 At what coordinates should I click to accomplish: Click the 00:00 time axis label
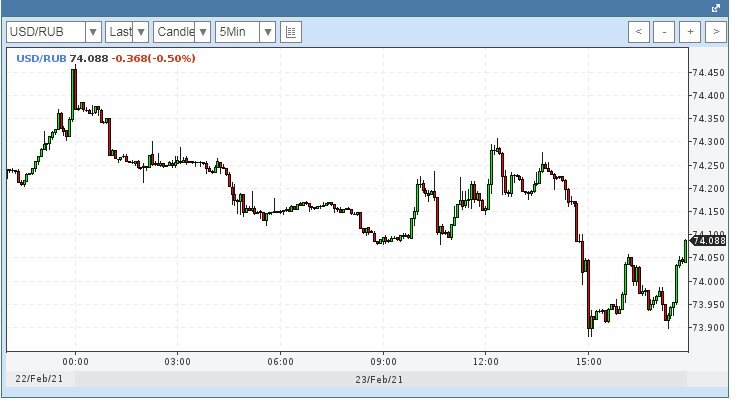pos(76,362)
